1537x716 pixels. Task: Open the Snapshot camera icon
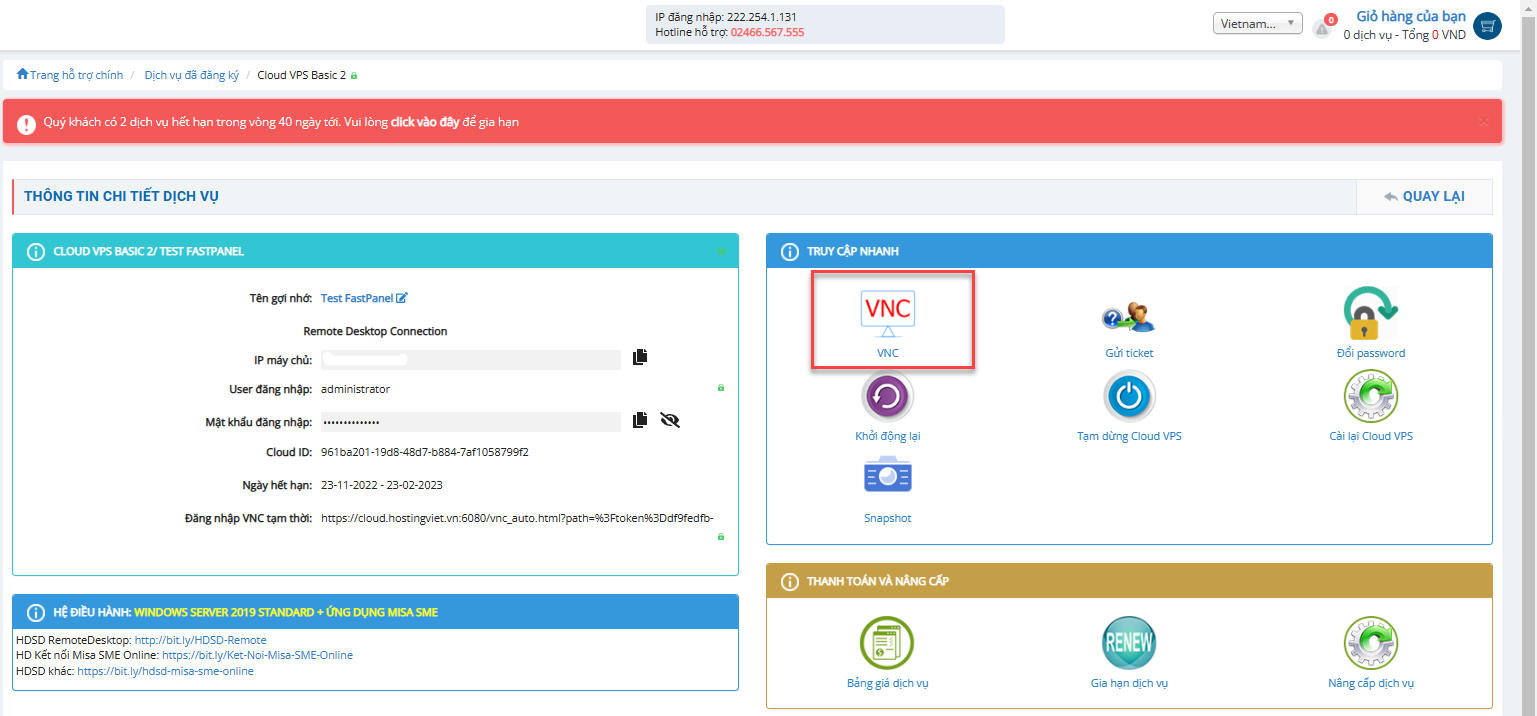887,476
